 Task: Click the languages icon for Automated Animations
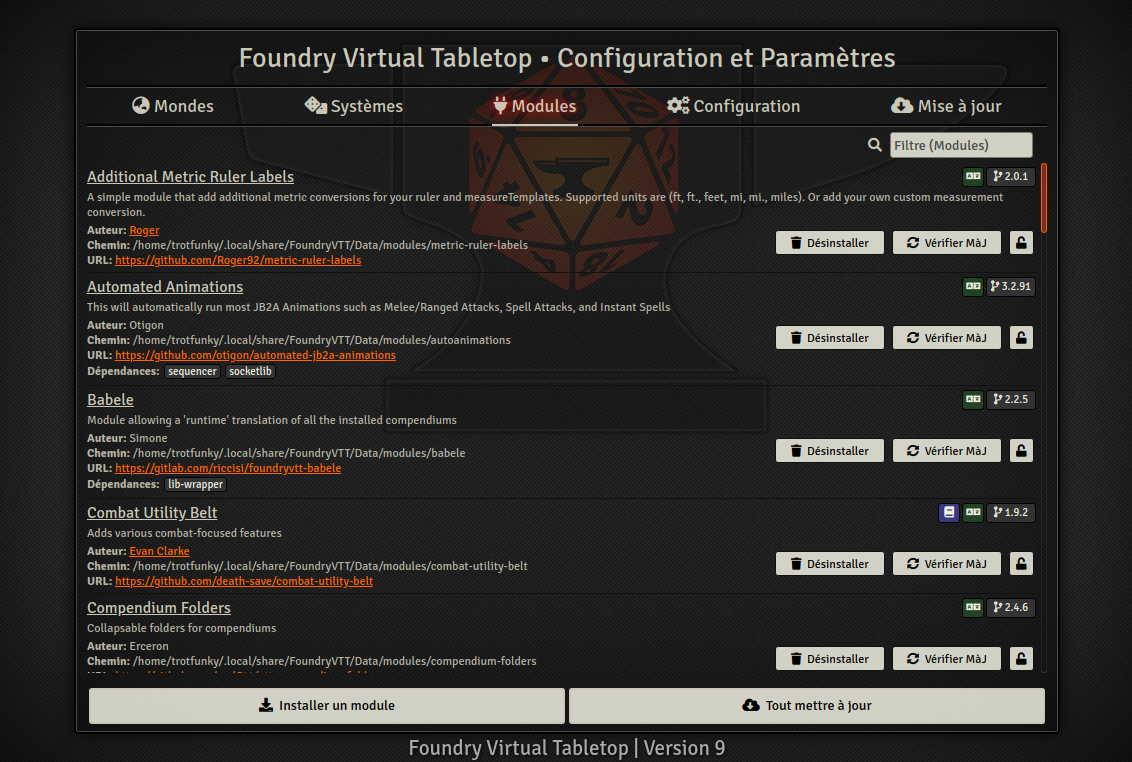973,287
